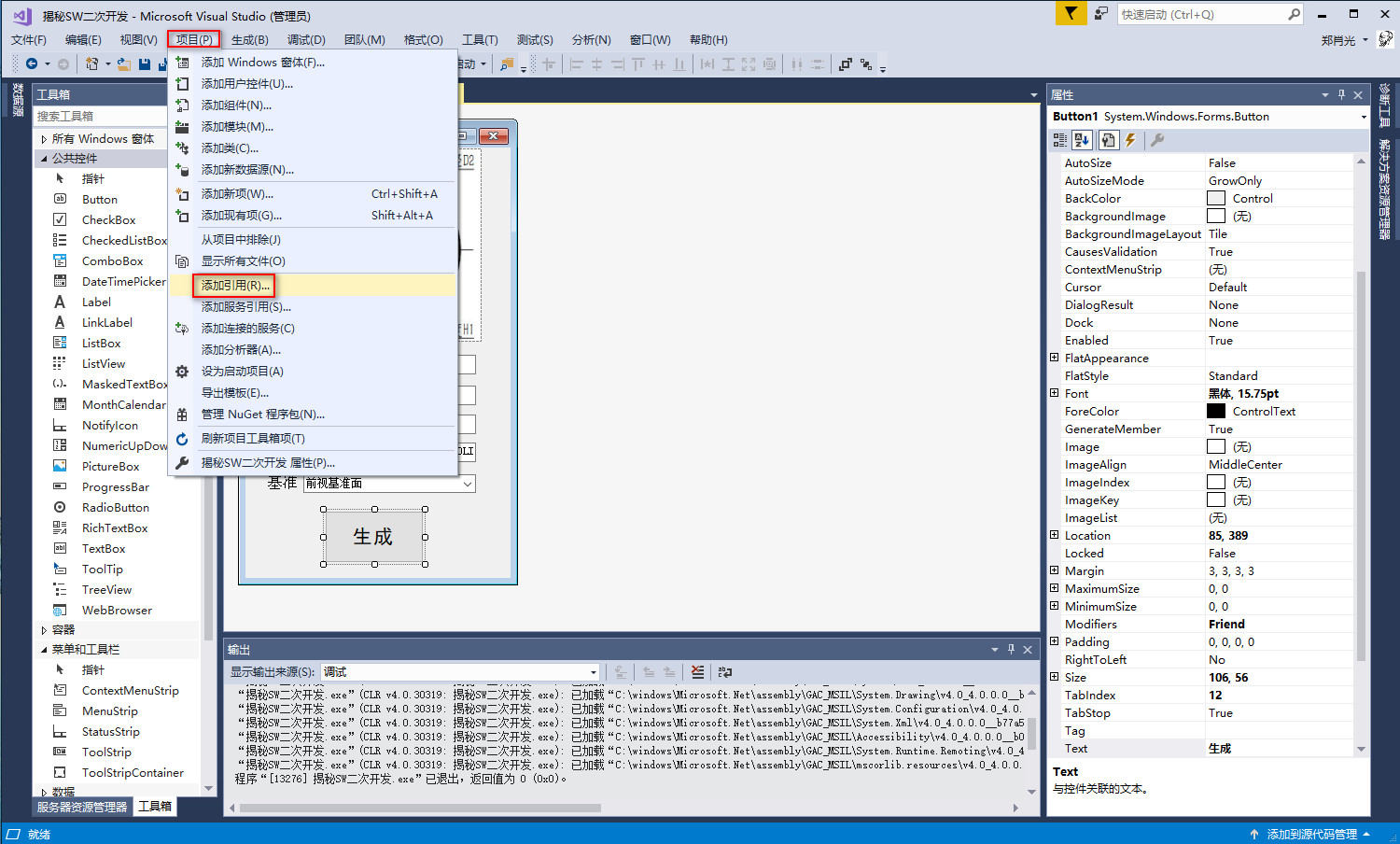Expand the Font property group

[1055, 393]
